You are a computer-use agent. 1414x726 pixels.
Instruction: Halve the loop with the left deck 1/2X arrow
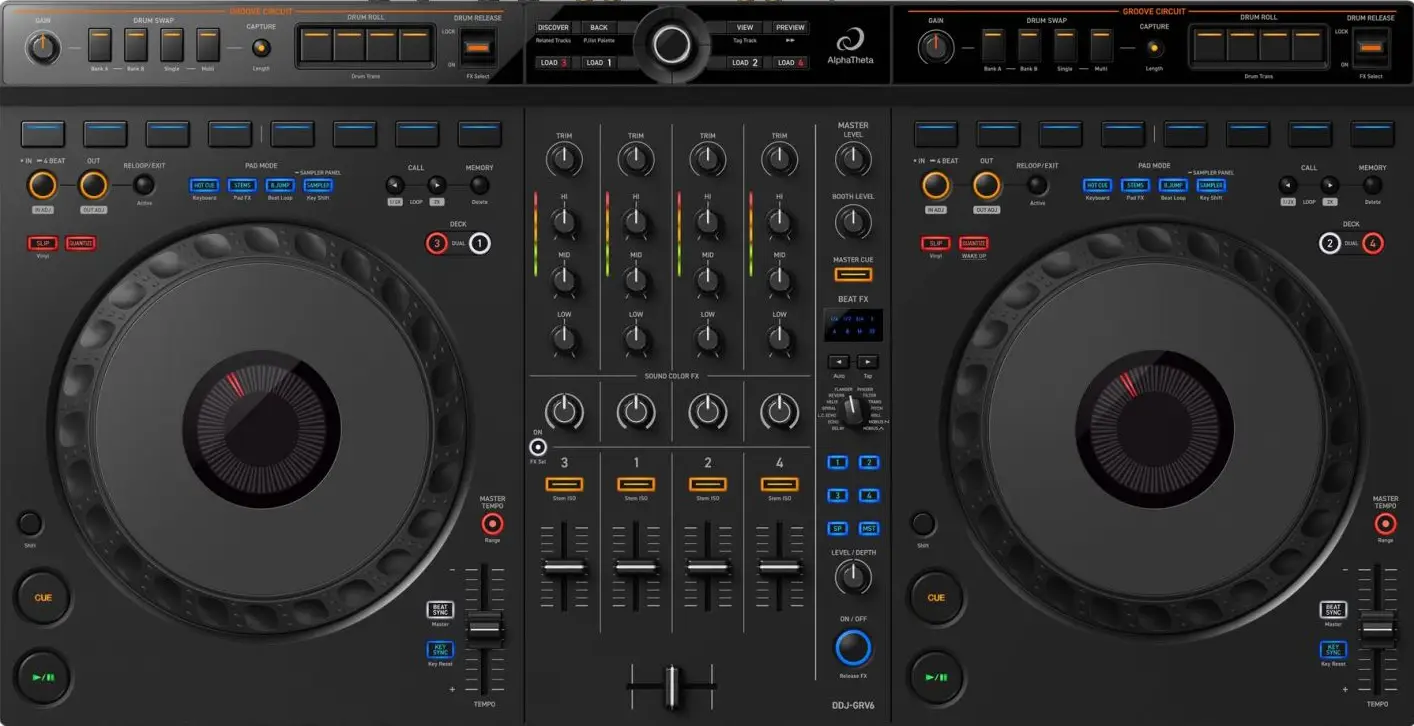coord(395,185)
